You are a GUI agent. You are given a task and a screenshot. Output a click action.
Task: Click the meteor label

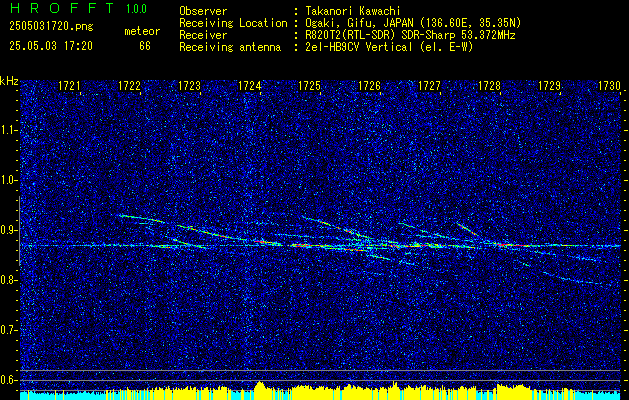(x=142, y=31)
